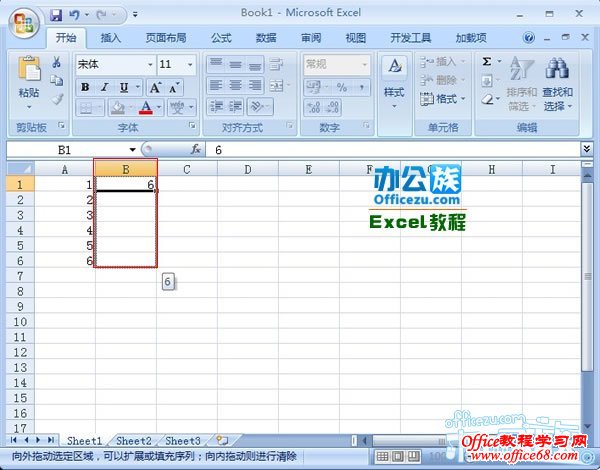Apply percent style to the cell
This screenshot has width=600, height=470.
pos(342,87)
